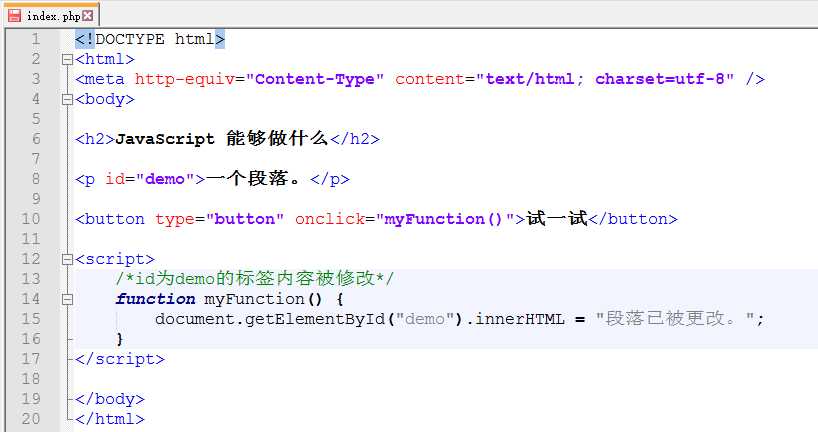Click the closing </body> tag
This screenshot has height=432, width=818.
click(x=110, y=400)
